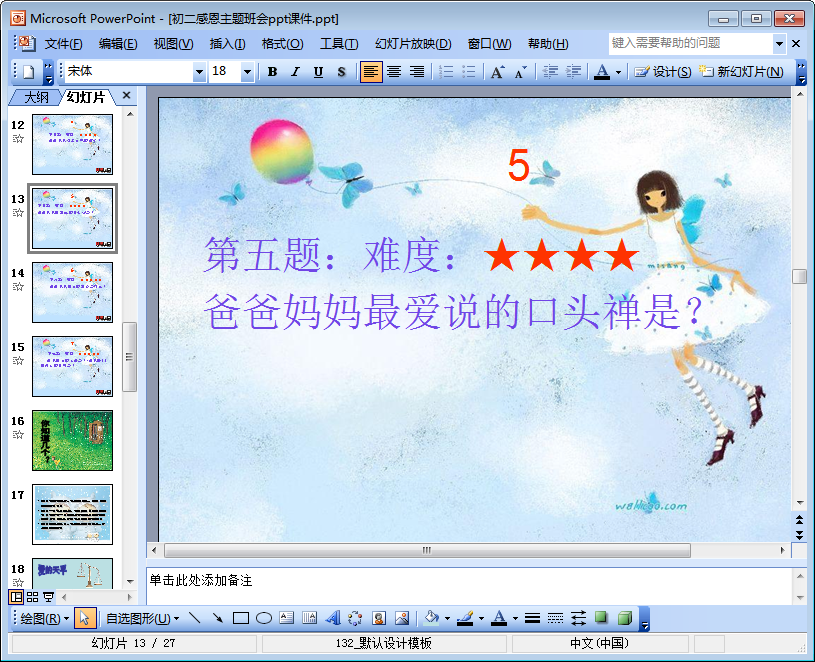The image size is (815, 662).
Task: Open the View (视图) menu
Action: click(173, 44)
